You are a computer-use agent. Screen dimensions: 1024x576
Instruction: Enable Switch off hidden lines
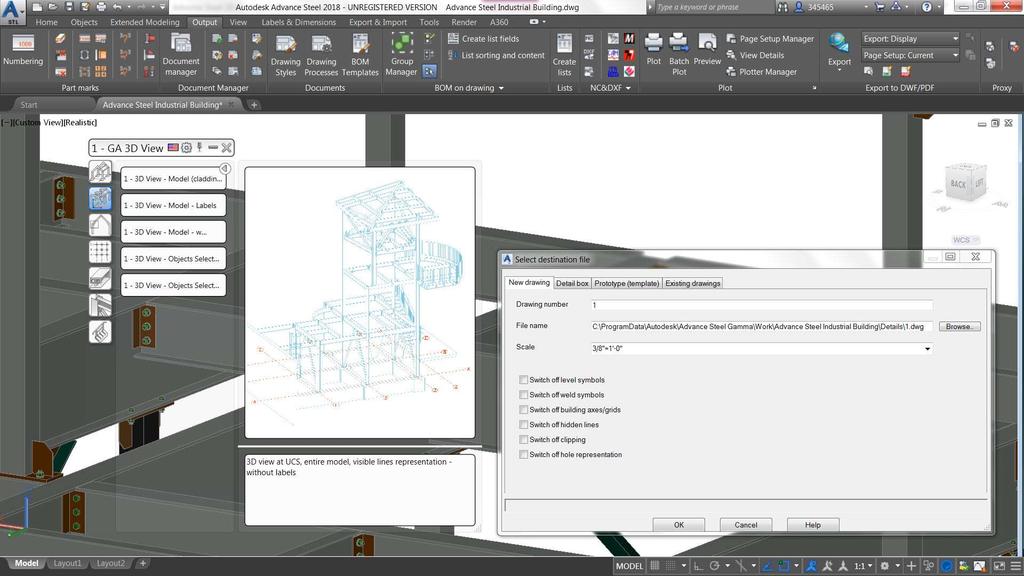coord(523,424)
